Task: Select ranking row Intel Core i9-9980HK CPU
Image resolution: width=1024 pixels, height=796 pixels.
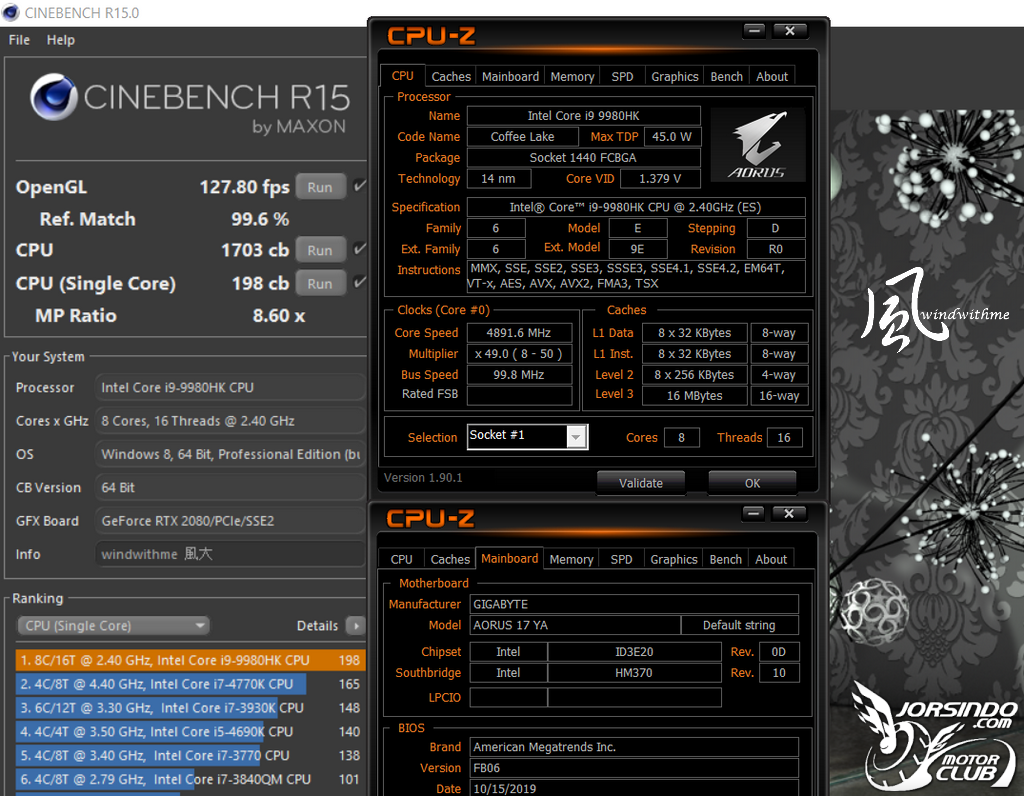Action: point(190,660)
